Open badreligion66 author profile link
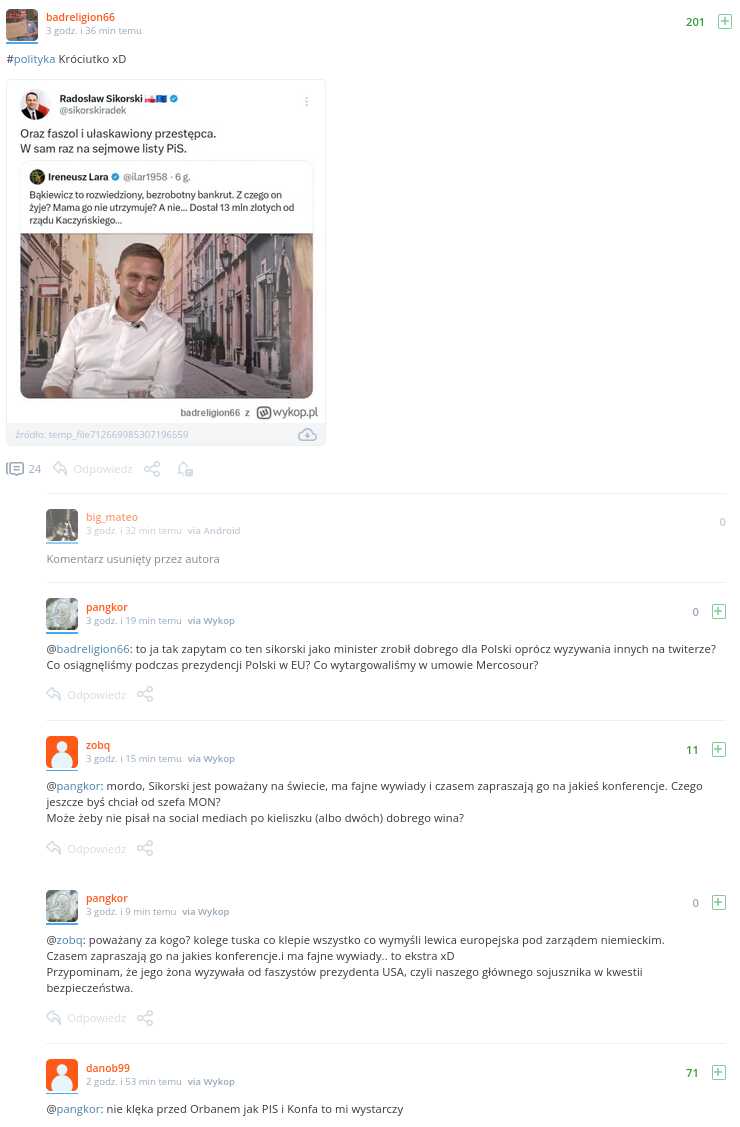This screenshot has width=740, height=1127. 80,17
